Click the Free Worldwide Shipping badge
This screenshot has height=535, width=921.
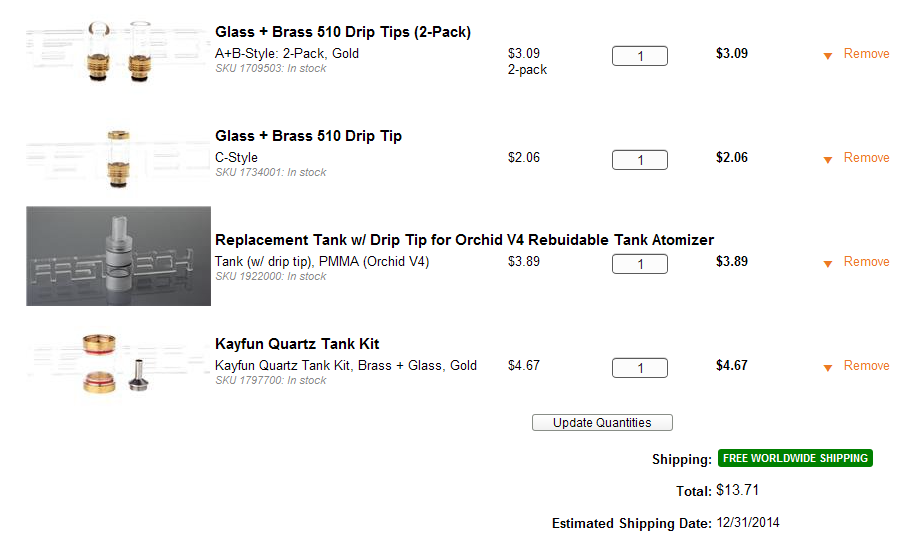[x=795, y=458]
